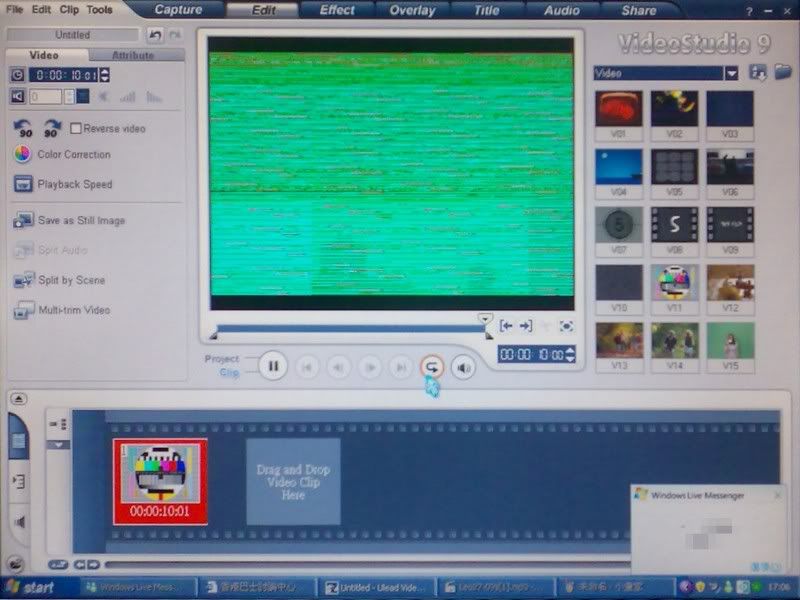The width and height of the screenshot is (800, 600).
Task: Click the preview trim bar
Action: (351, 329)
